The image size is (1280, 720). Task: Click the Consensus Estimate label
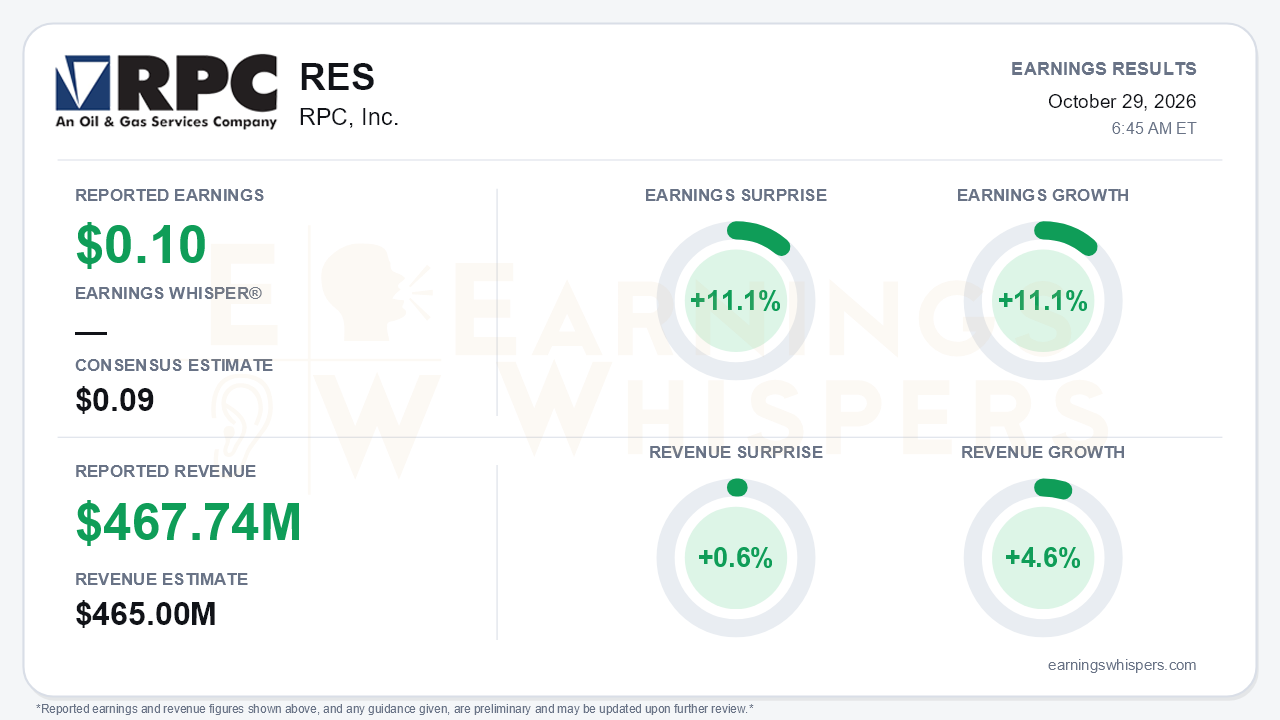click(x=174, y=365)
